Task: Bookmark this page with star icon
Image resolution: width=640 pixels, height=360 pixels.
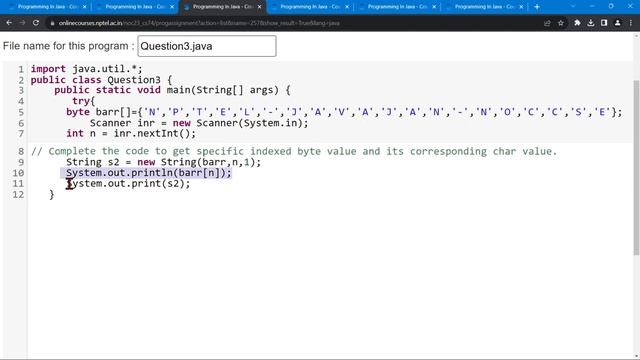Action: click(x=561, y=23)
